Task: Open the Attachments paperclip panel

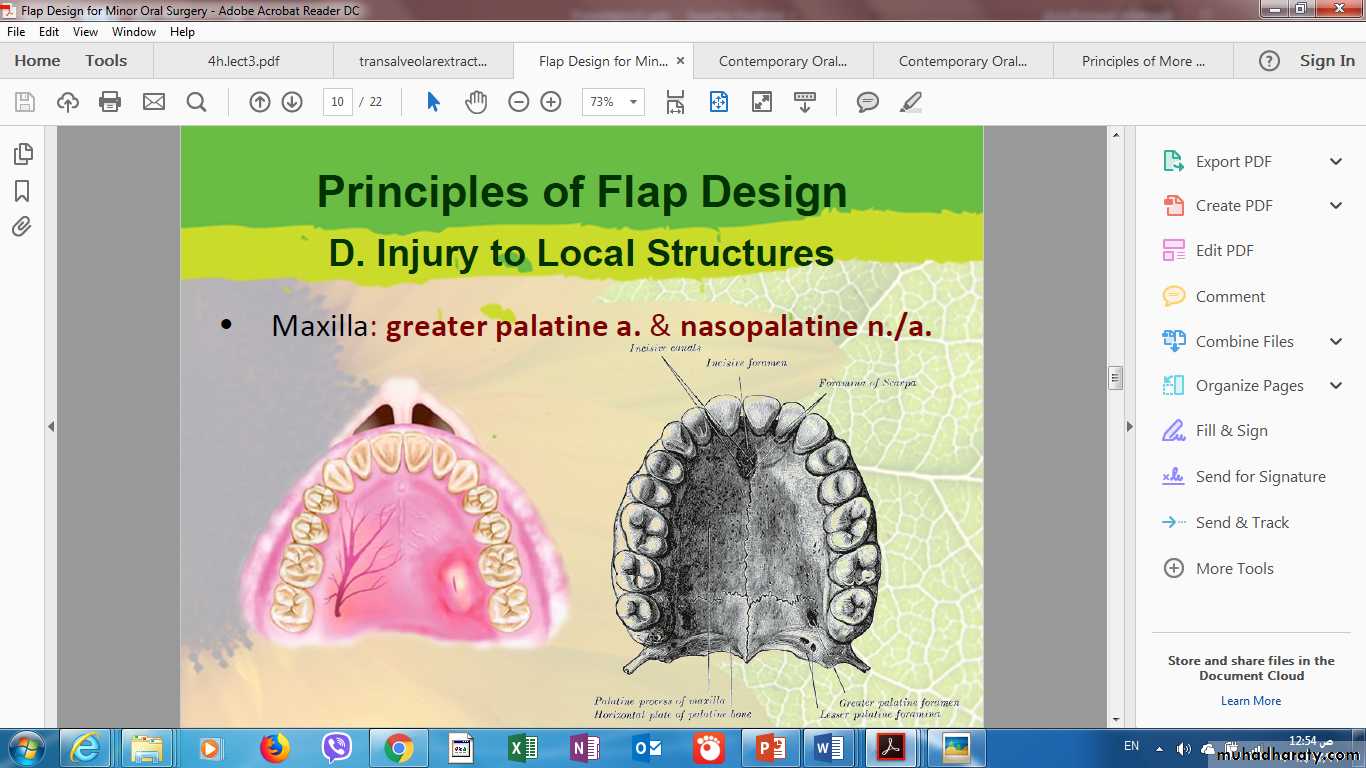Action: pyautogui.click(x=22, y=227)
